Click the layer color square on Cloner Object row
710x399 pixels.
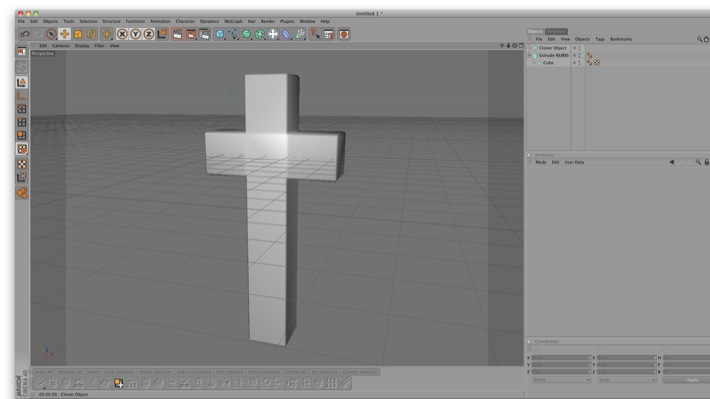click(574, 48)
